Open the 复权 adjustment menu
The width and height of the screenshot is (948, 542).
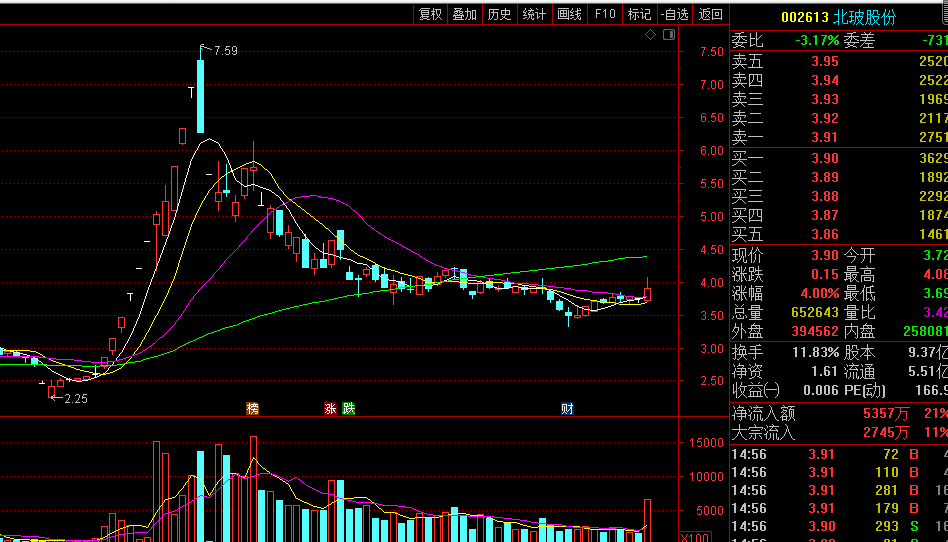[430, 15]
